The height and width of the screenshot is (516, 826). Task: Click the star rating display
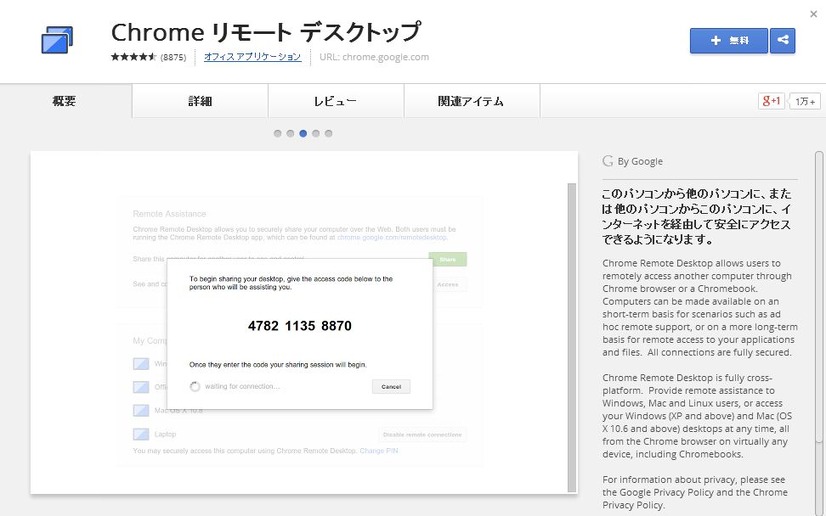coord(133,57)
